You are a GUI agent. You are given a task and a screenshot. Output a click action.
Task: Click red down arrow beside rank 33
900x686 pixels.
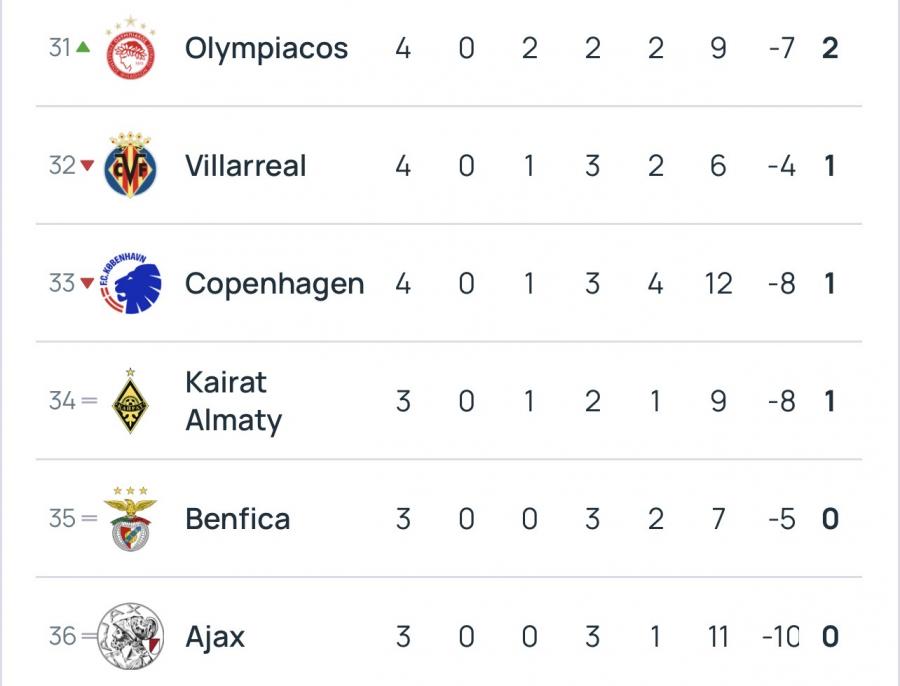tap(86, 284)
